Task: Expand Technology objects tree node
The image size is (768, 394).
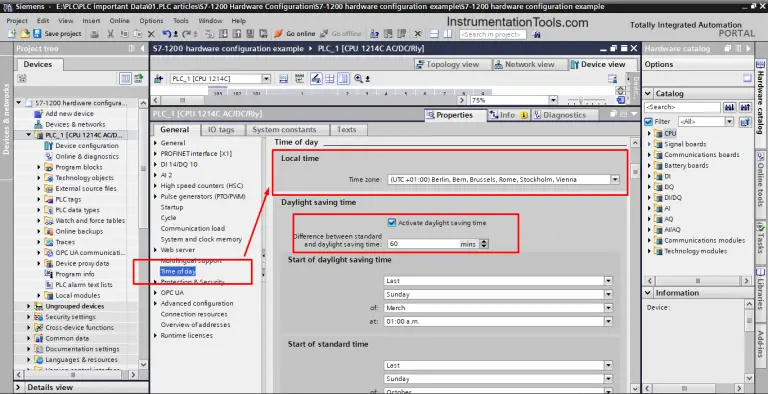Action: click(x=39, y=178)
